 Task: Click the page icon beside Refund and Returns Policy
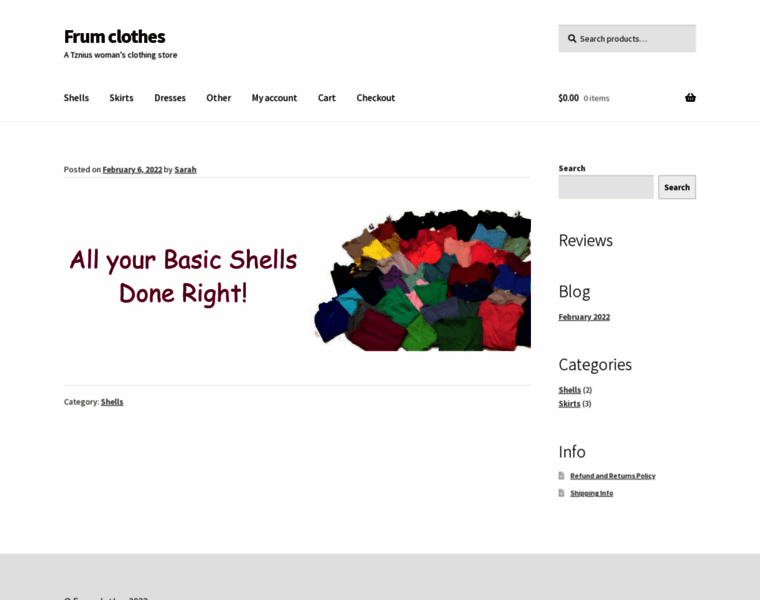coord(561,475)
